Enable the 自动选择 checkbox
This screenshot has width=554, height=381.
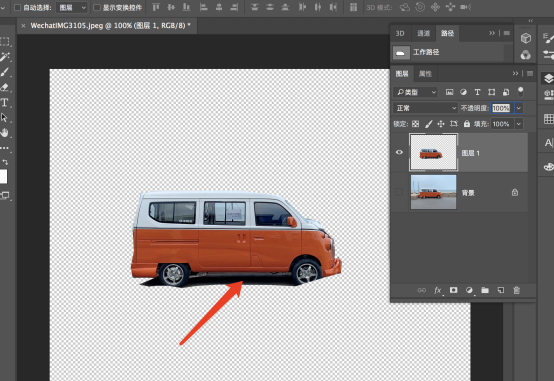pos(17,7)
